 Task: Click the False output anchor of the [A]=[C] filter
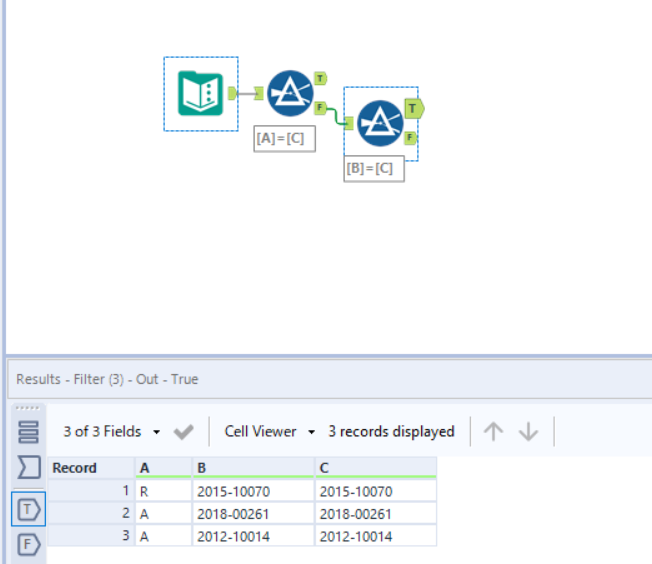[x=320, y=108]
